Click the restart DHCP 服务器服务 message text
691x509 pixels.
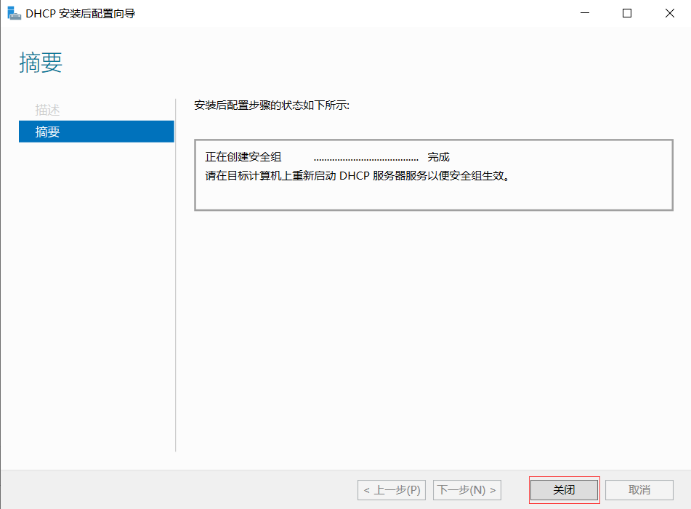pyautogui.click(x=357, y=176)
